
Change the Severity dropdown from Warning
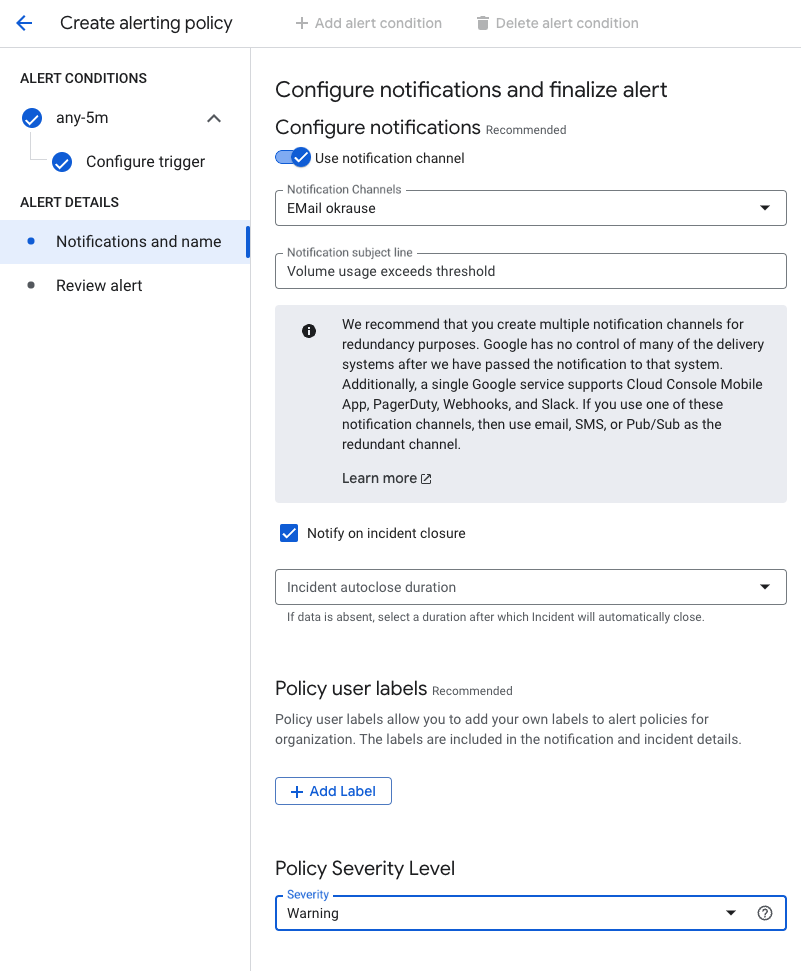tap(731, 913)
